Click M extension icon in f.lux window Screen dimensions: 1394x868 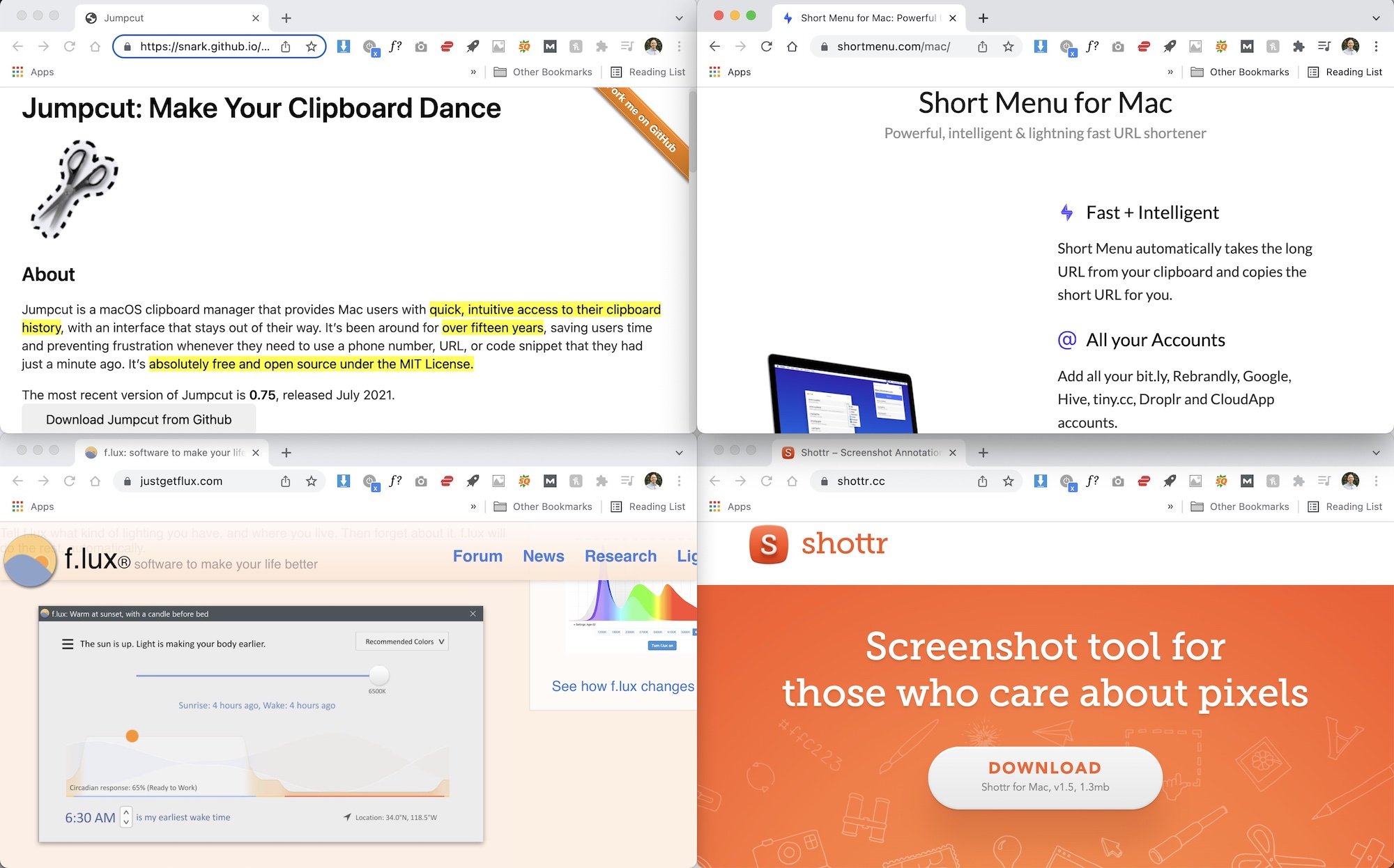550,481
